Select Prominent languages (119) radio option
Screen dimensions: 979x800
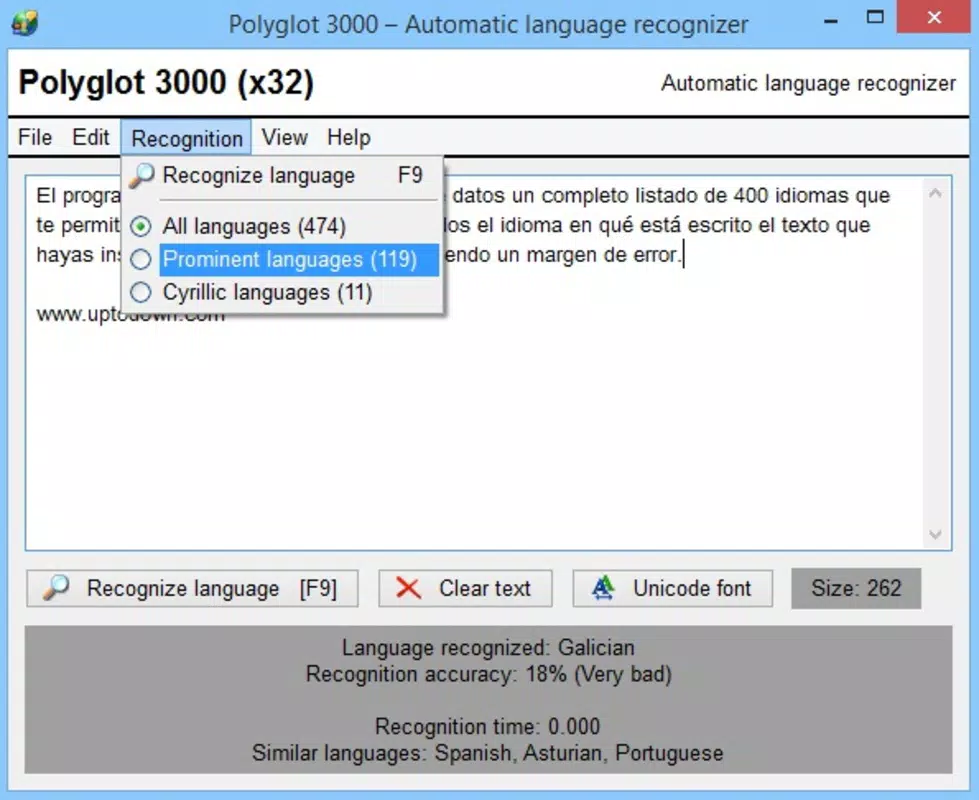[141, 259]
